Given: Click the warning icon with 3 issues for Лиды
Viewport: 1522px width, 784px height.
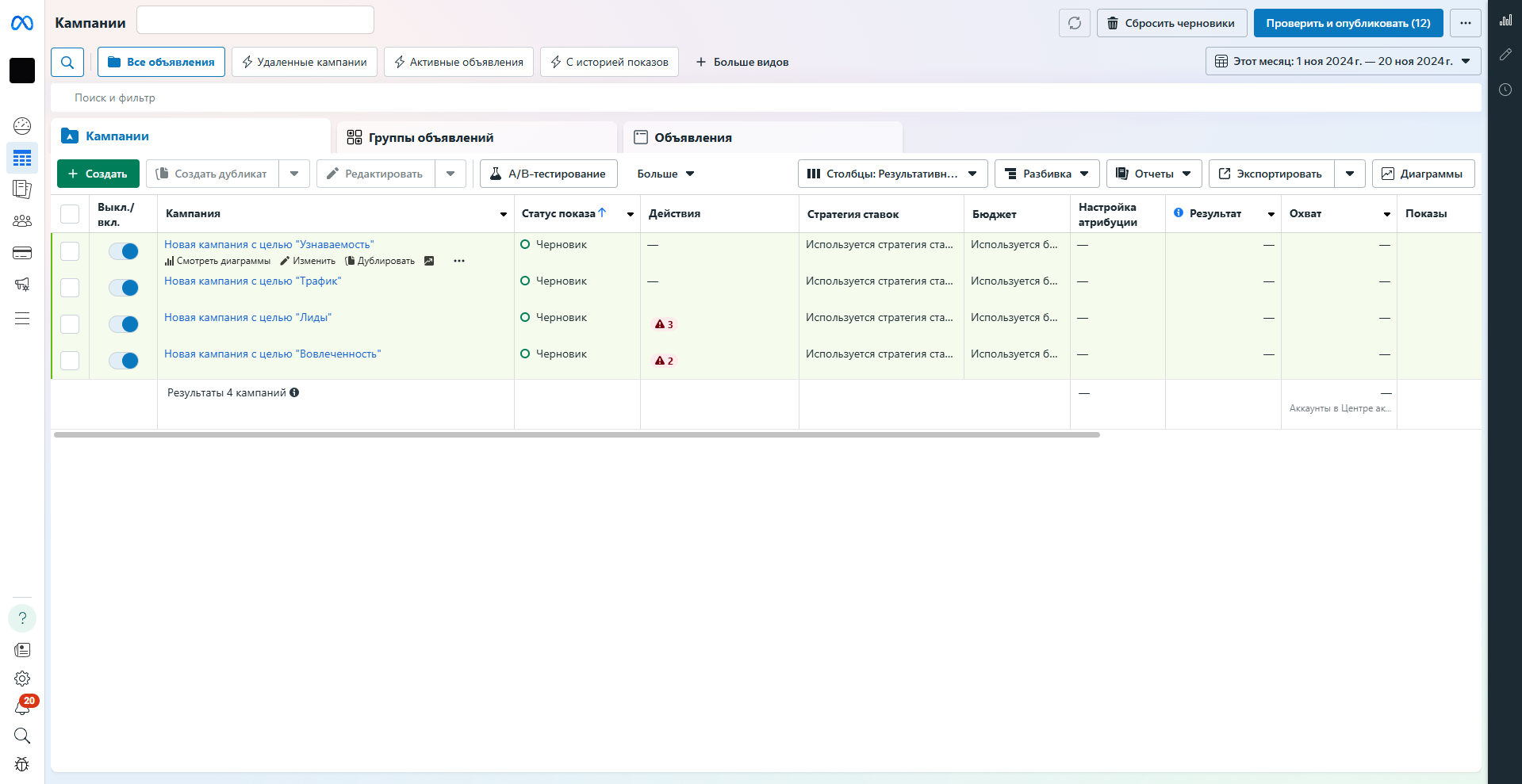Looking at the screenshot, I should click(x=664, y=324).
